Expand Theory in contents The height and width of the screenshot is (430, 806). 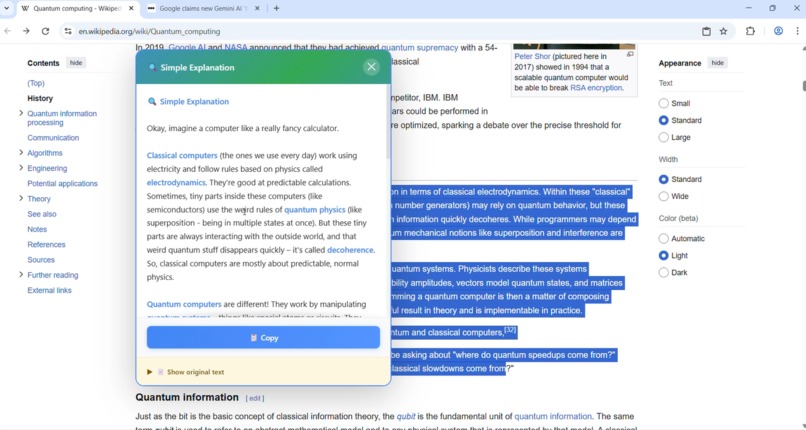(x=21, y=198)
